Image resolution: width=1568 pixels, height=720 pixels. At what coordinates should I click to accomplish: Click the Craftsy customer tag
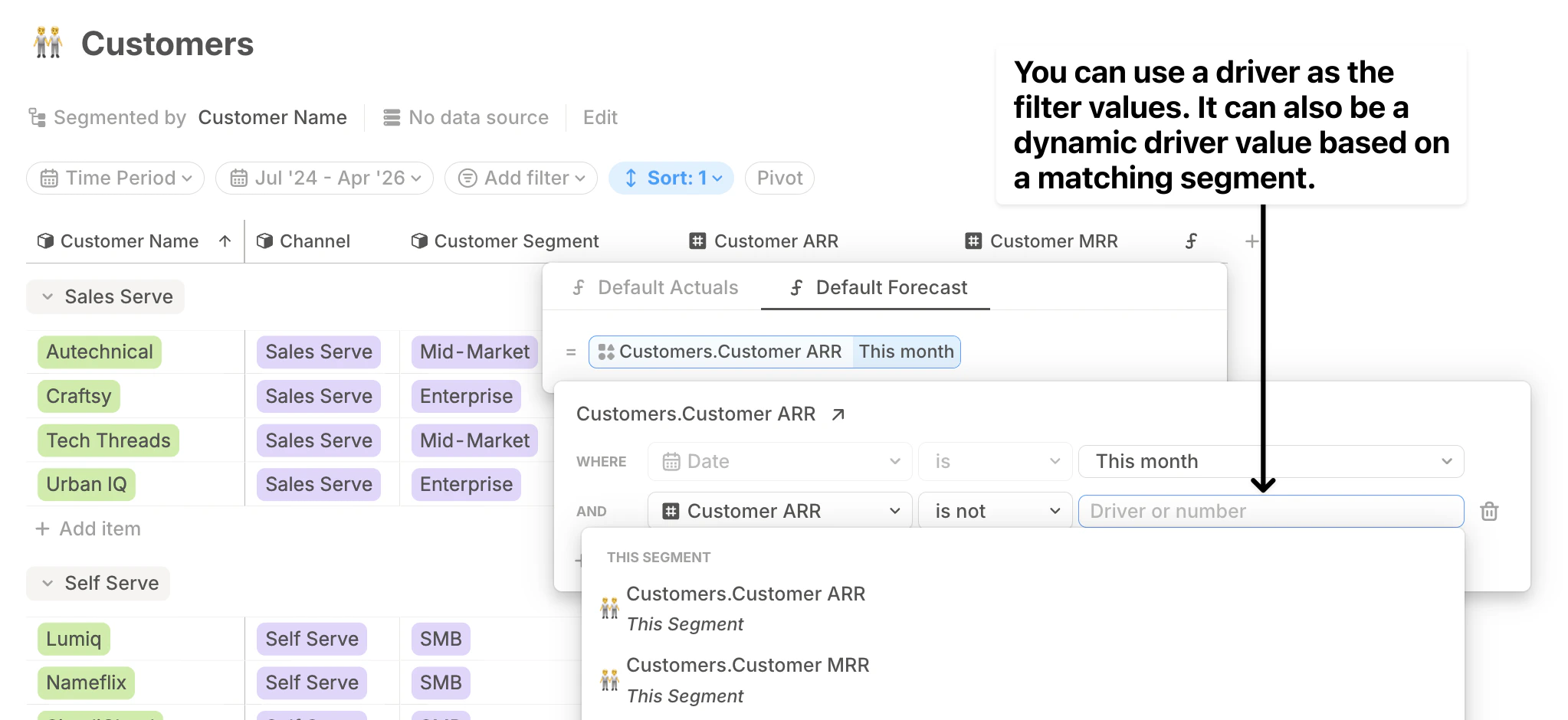[79, 396]
